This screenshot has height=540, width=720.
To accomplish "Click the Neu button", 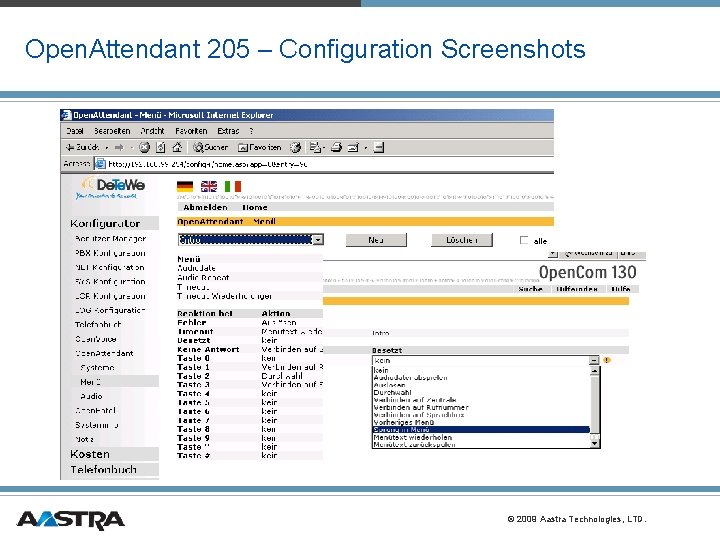I will [376, 240].
